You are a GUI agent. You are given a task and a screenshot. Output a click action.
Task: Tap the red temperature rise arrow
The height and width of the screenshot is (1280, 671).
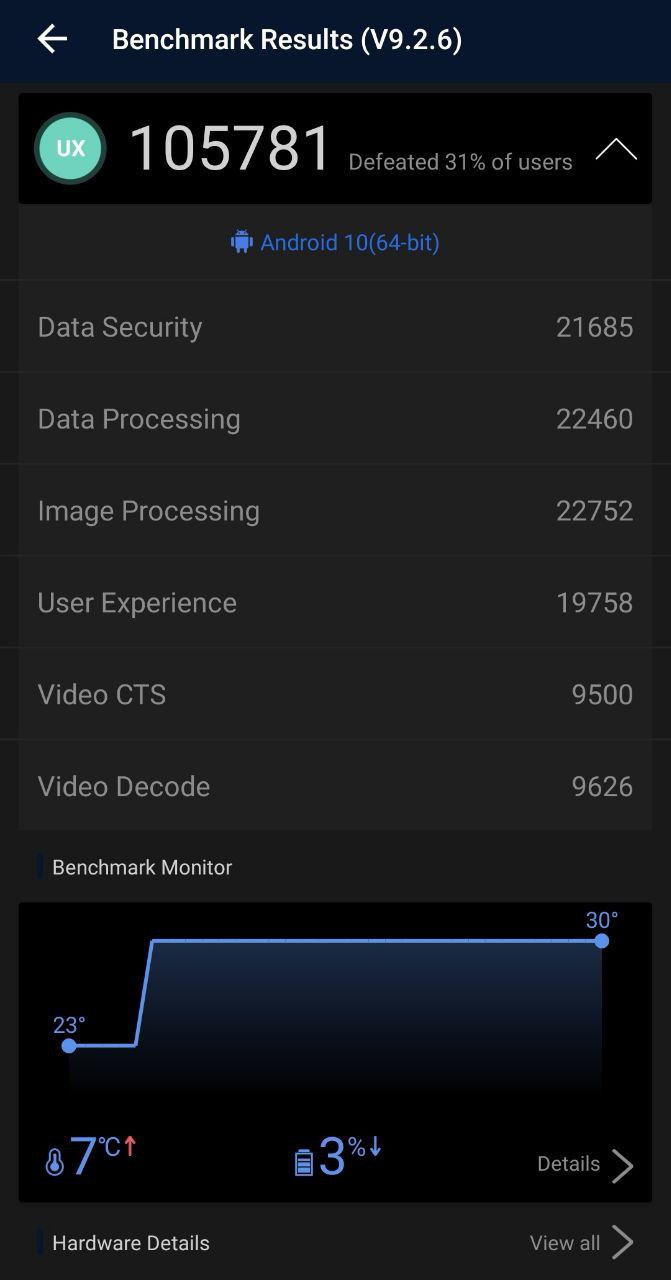132,1150
